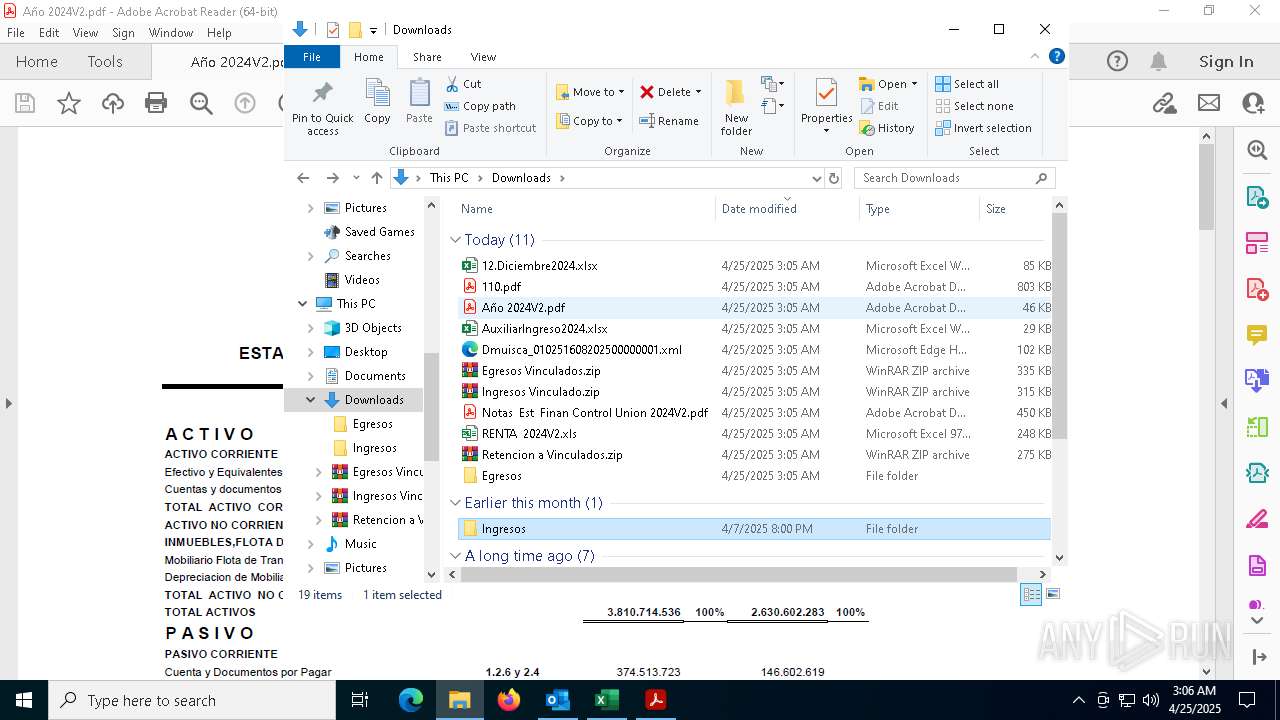
Task: Send by email icon in Acrobat
Action: point(1208,102)
